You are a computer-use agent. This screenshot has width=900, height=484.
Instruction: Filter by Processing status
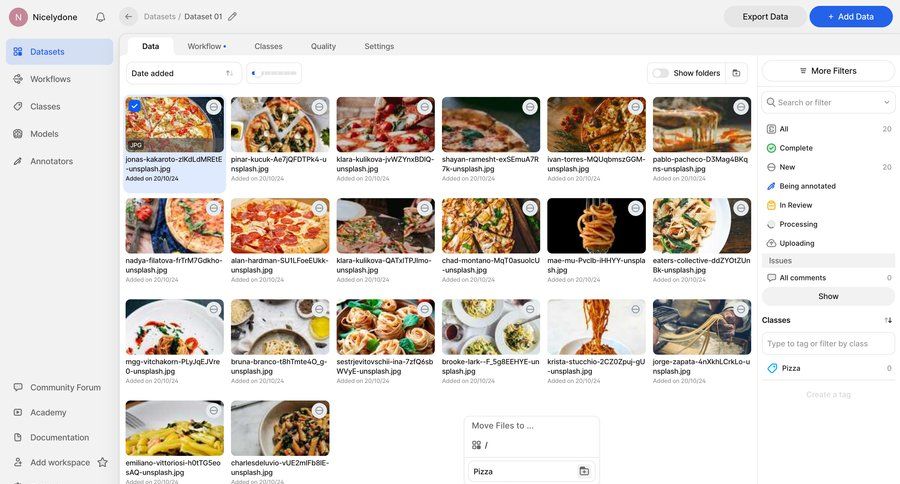click(828, 224)
